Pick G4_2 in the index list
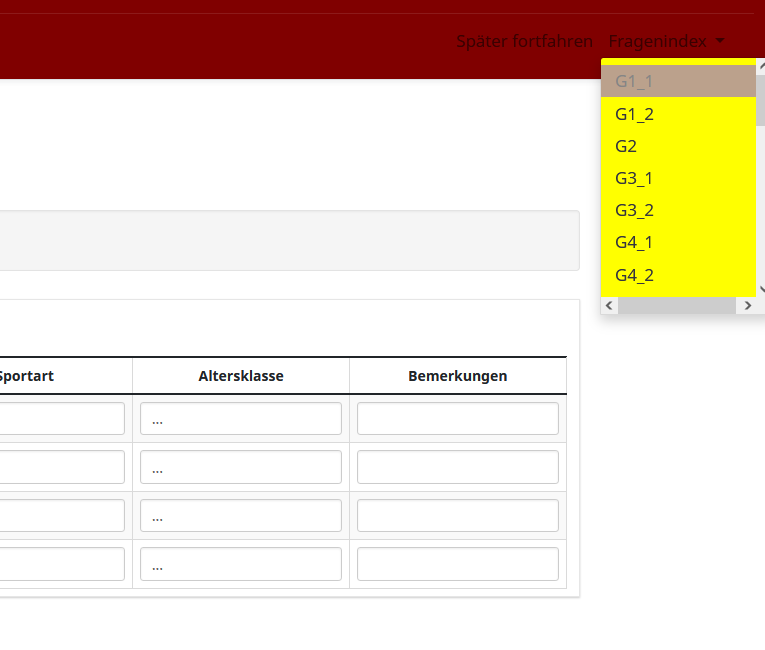This screenshot has width=765, height=650. click(634, 275)
